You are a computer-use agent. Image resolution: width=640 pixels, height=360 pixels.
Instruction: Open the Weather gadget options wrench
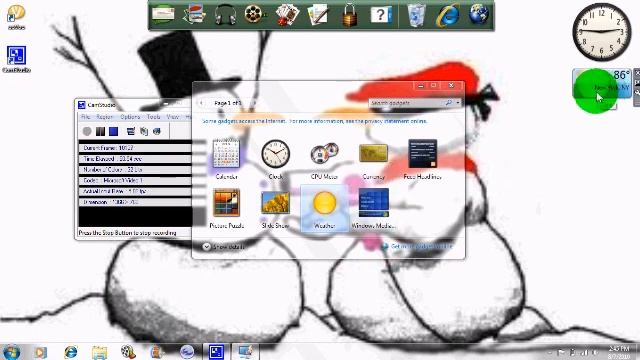click(x=637, y=93)
